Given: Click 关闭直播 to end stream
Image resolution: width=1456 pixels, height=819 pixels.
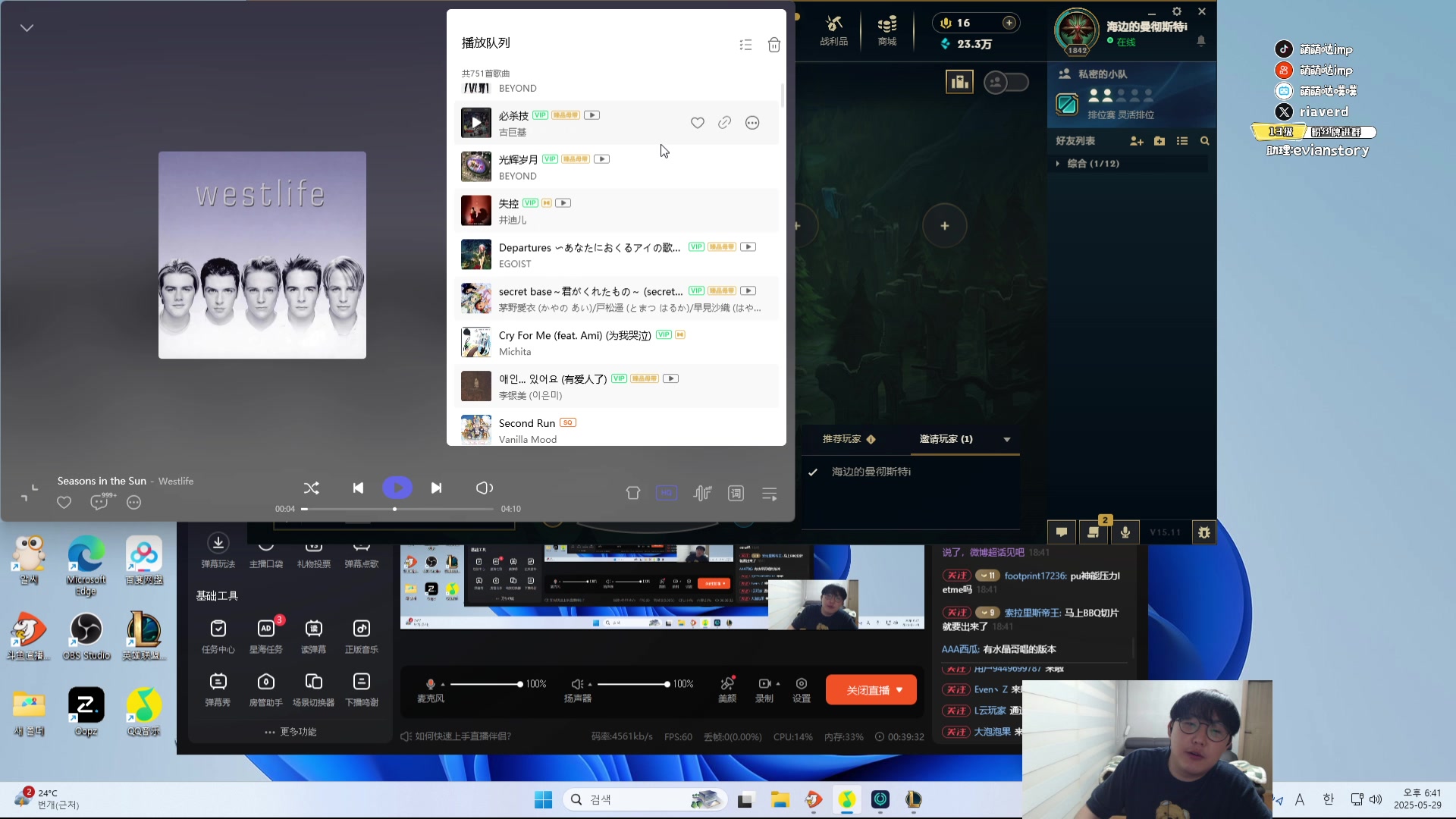Looking at the screenshot, I should click(x=871, y=690).
